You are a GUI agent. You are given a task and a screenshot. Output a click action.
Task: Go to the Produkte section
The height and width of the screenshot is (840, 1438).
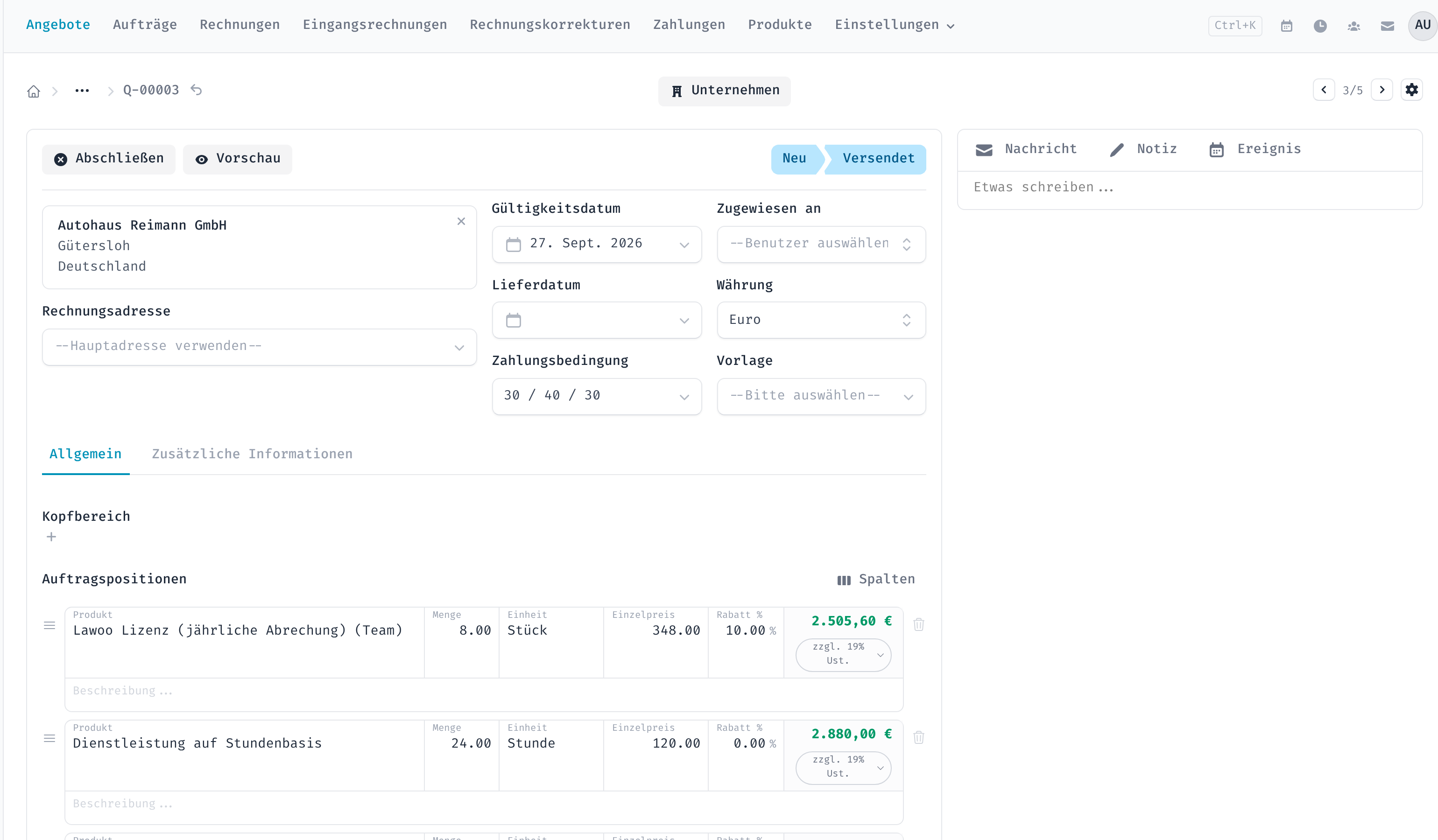coord(780,25)
